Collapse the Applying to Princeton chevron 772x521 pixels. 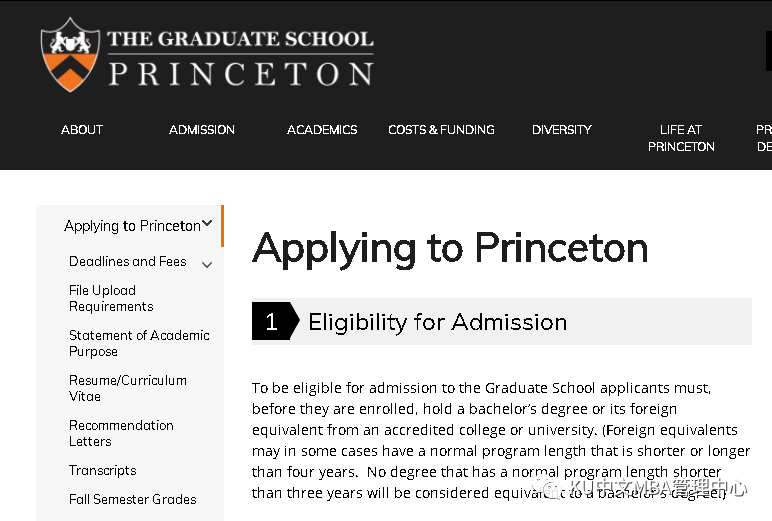pos(207,224)
